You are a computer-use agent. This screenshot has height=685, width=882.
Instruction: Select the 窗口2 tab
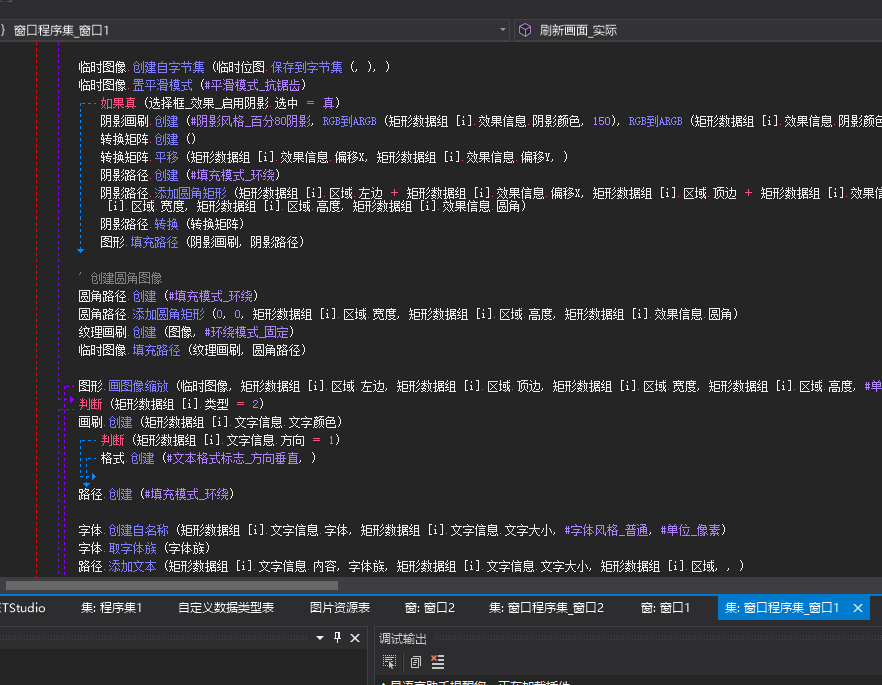point(430,607)
